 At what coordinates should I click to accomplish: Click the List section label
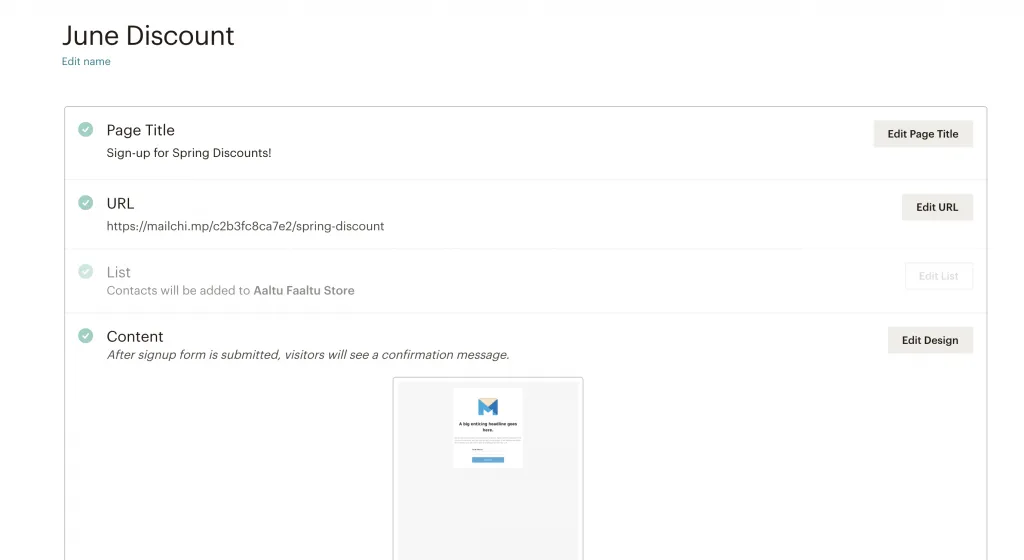pos(118,272)
